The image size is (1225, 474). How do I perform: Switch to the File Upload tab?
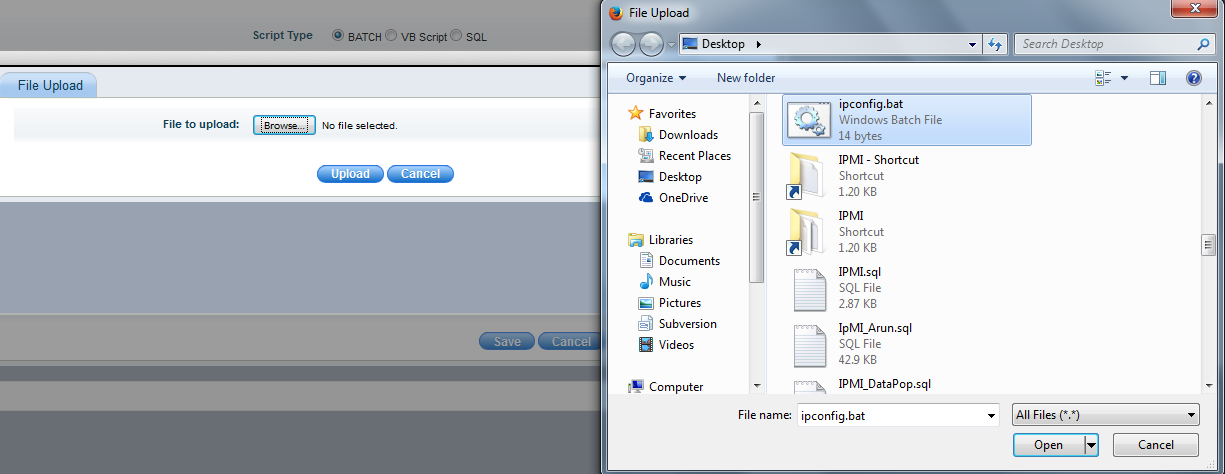pos(50,86)
